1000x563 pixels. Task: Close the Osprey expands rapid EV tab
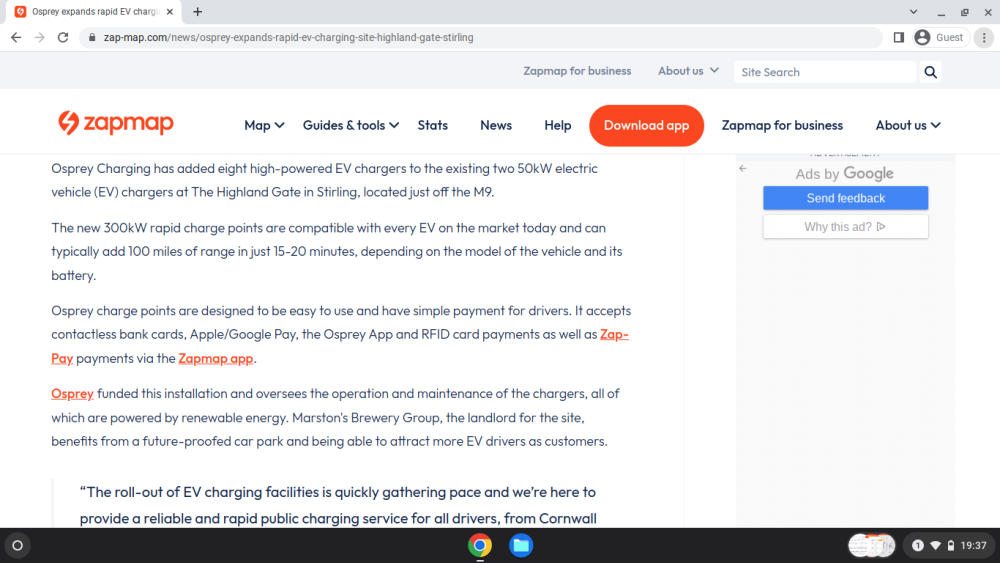(170, 11)
